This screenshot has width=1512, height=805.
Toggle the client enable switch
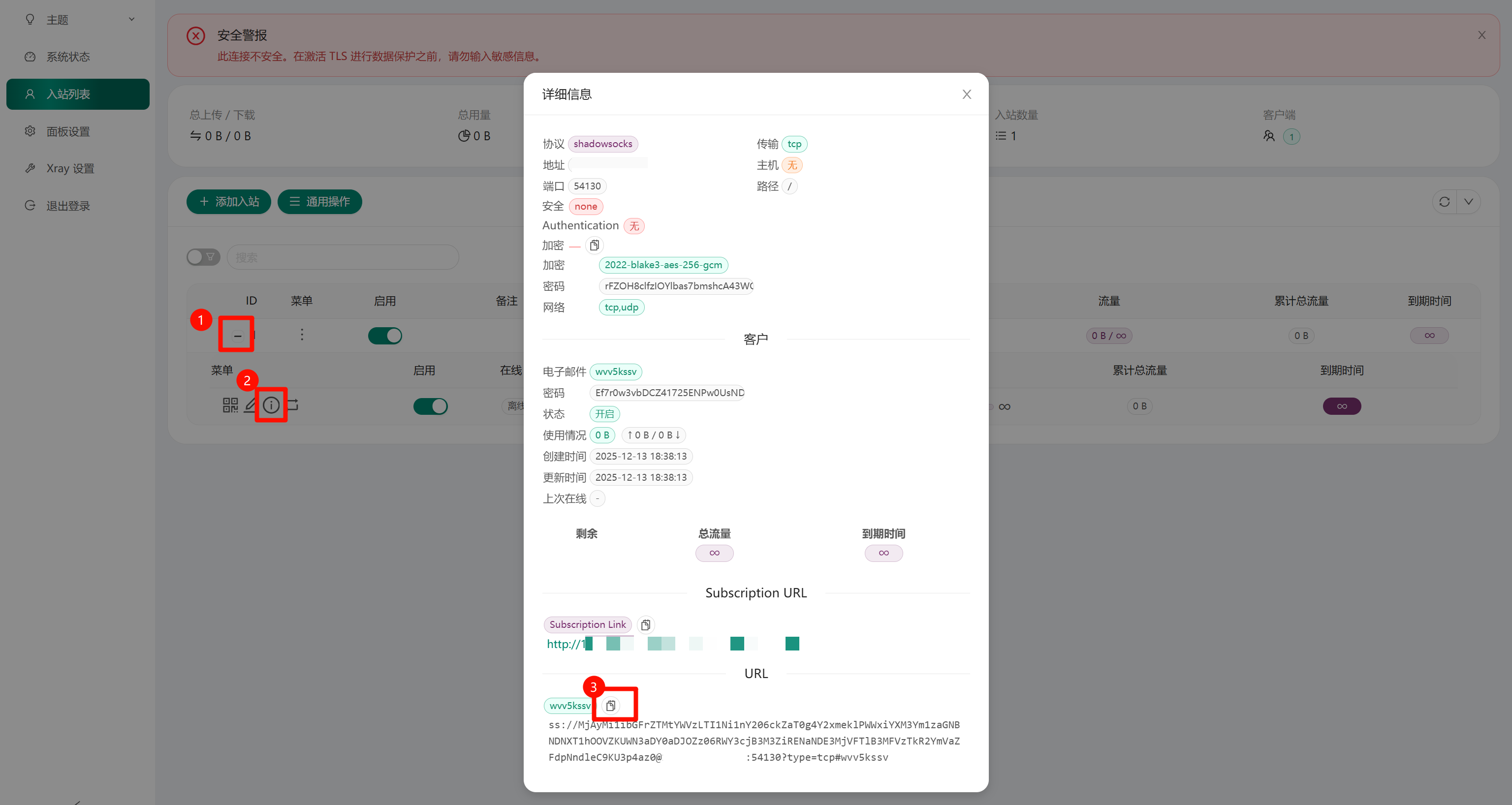pyautogui.click(x=430, y=406)
